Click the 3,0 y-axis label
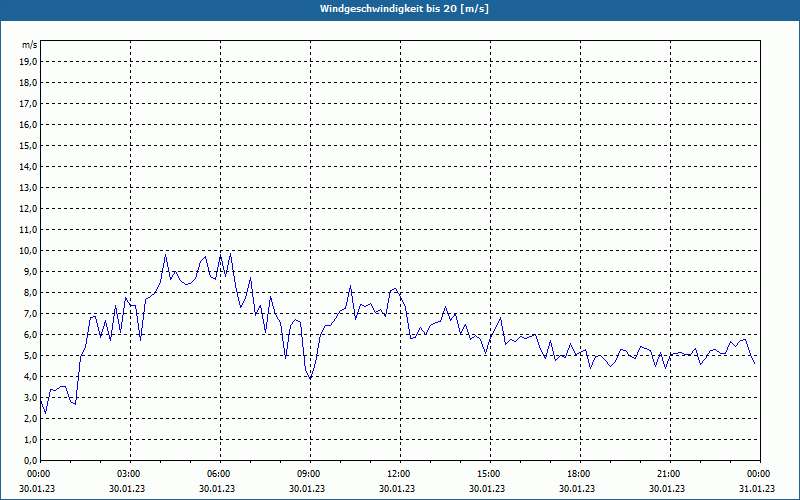Image resolution: width=800 pixels, height=500 pixels. click(x=30, y=397)
